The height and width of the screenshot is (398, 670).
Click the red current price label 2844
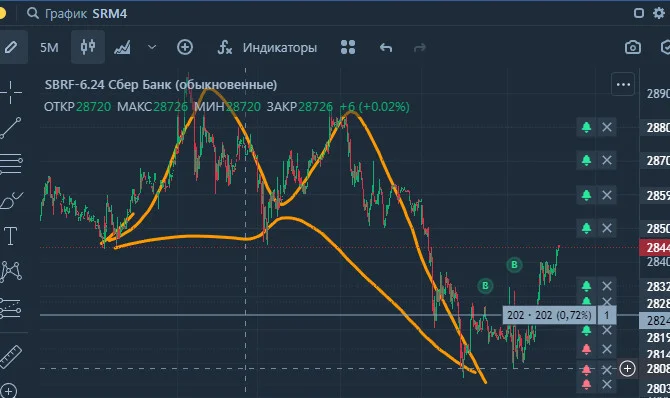(x=655, y=248)
